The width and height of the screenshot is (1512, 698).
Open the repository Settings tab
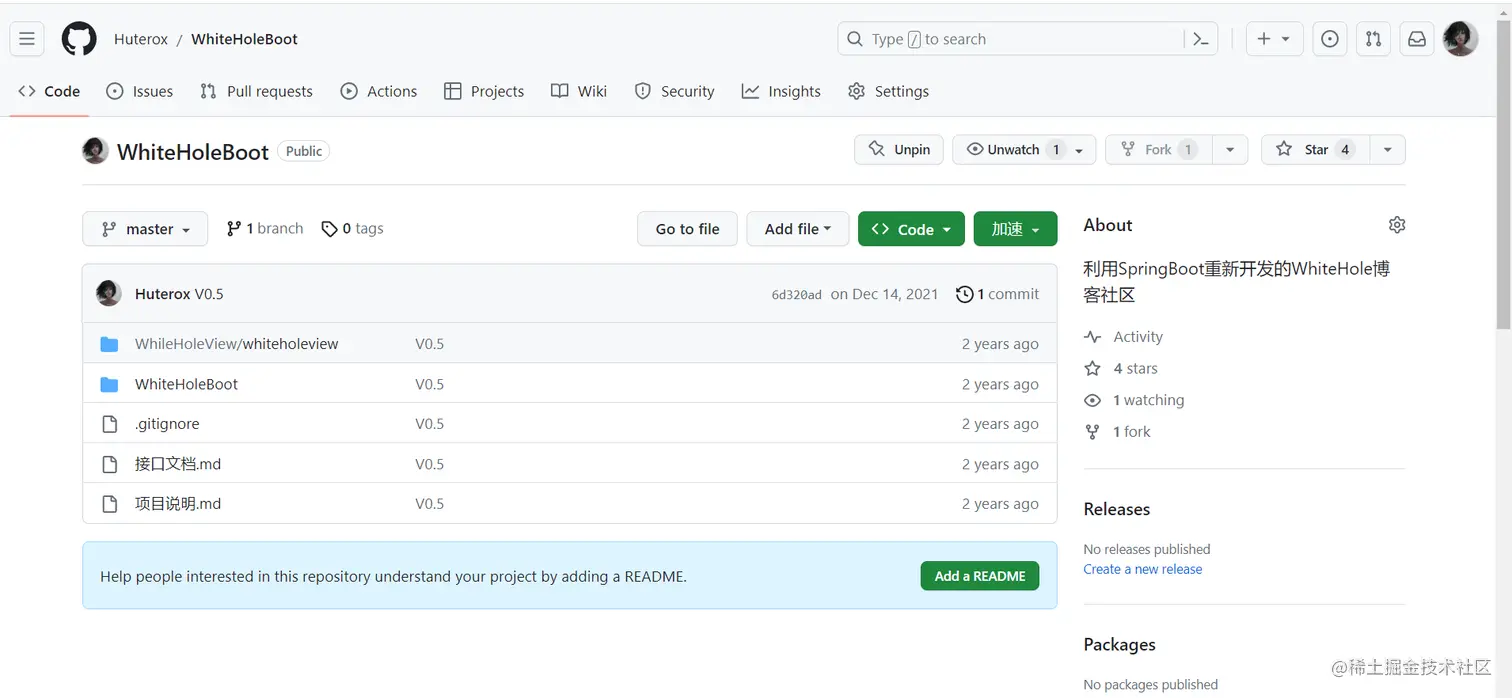coord(888,91)
